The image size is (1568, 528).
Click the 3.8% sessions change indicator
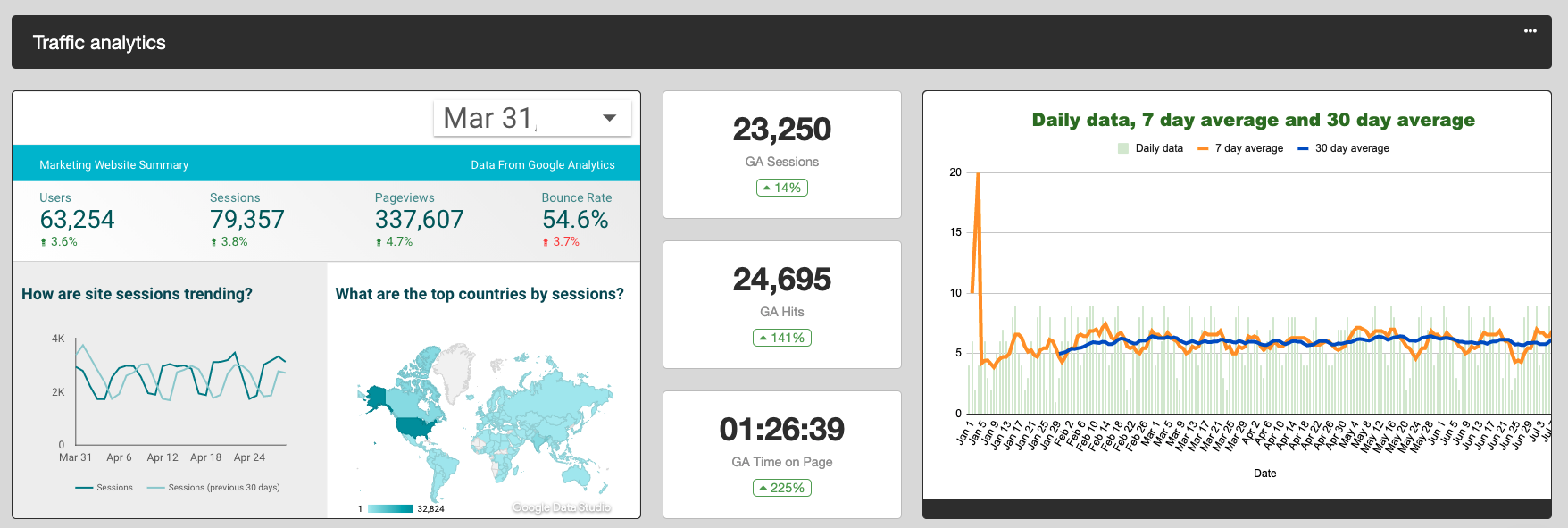[229, 242]
